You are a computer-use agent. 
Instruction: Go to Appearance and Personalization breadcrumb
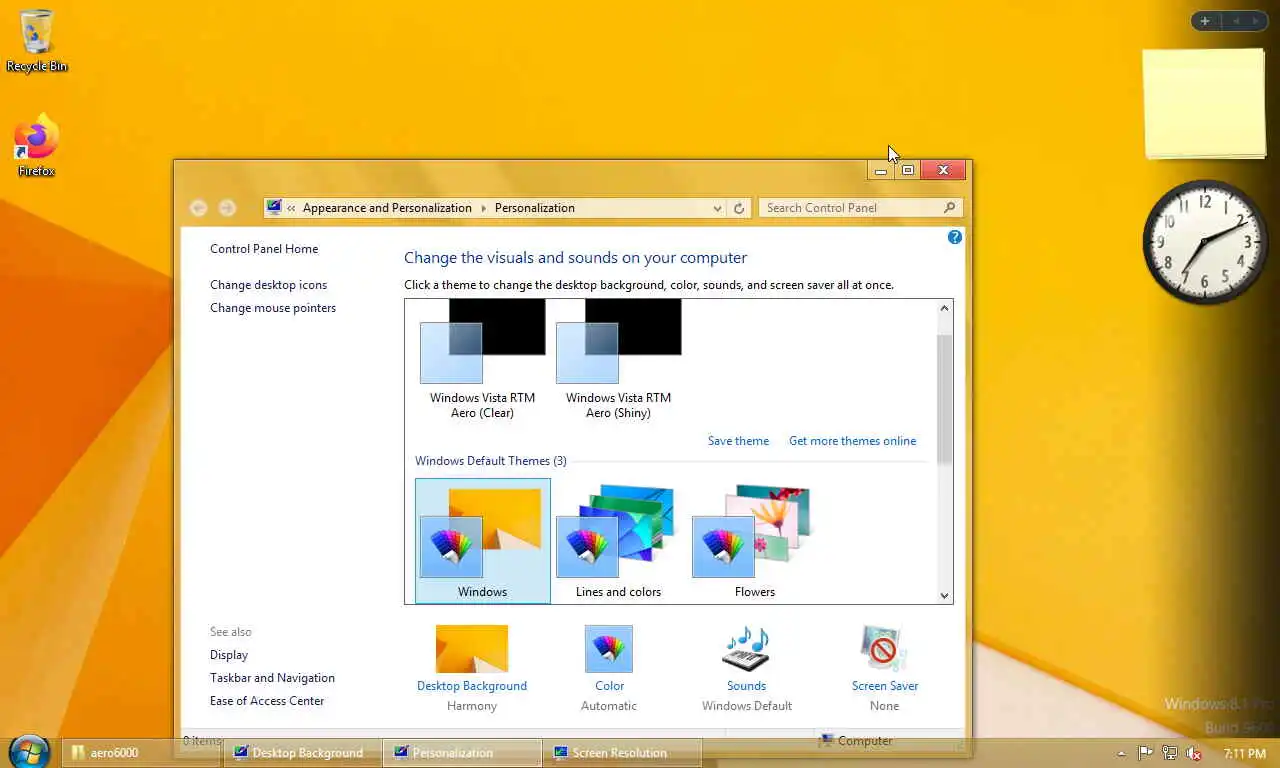tap(387, 208)
